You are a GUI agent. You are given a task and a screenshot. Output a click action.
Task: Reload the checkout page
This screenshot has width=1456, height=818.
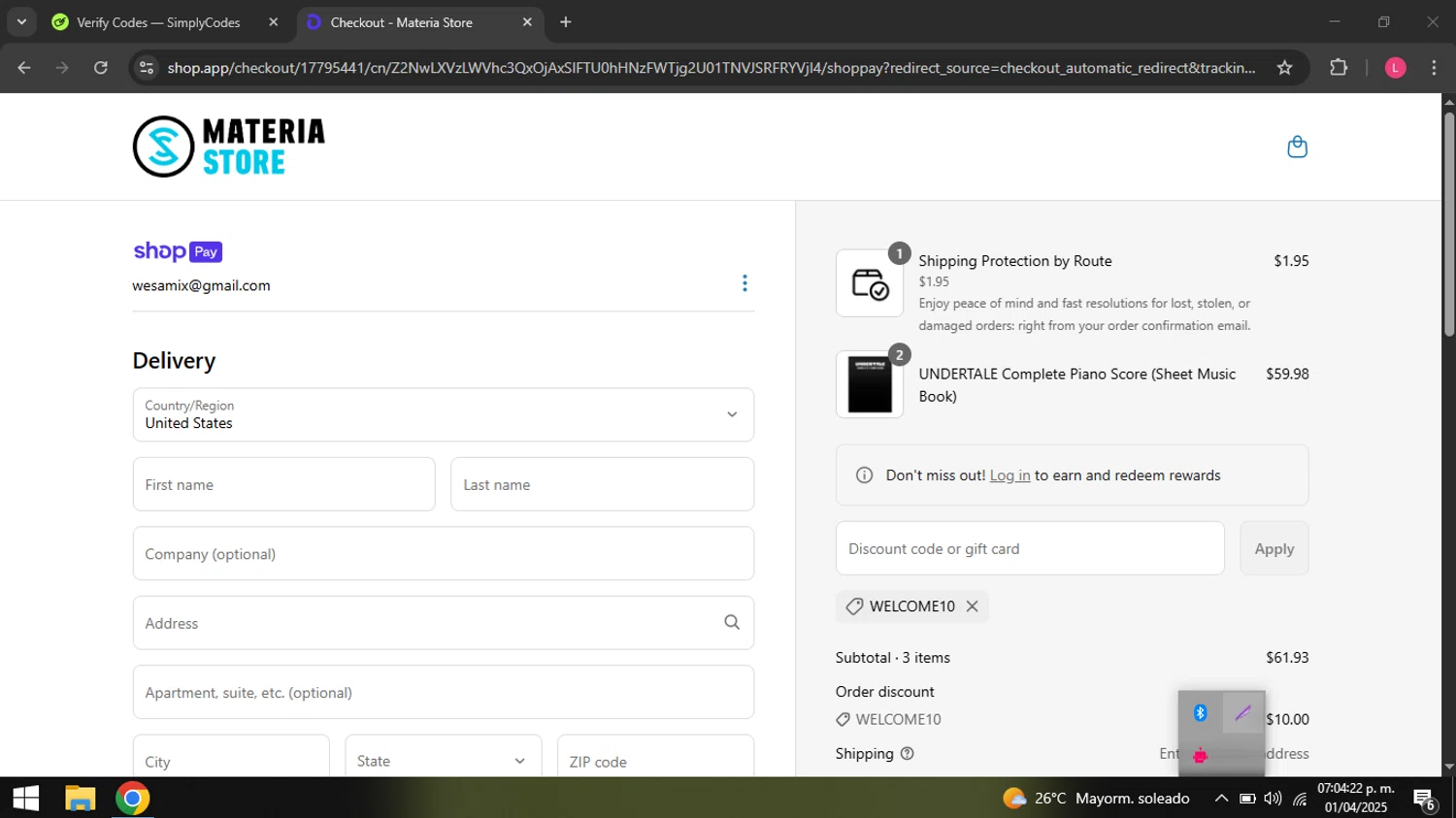101,68
